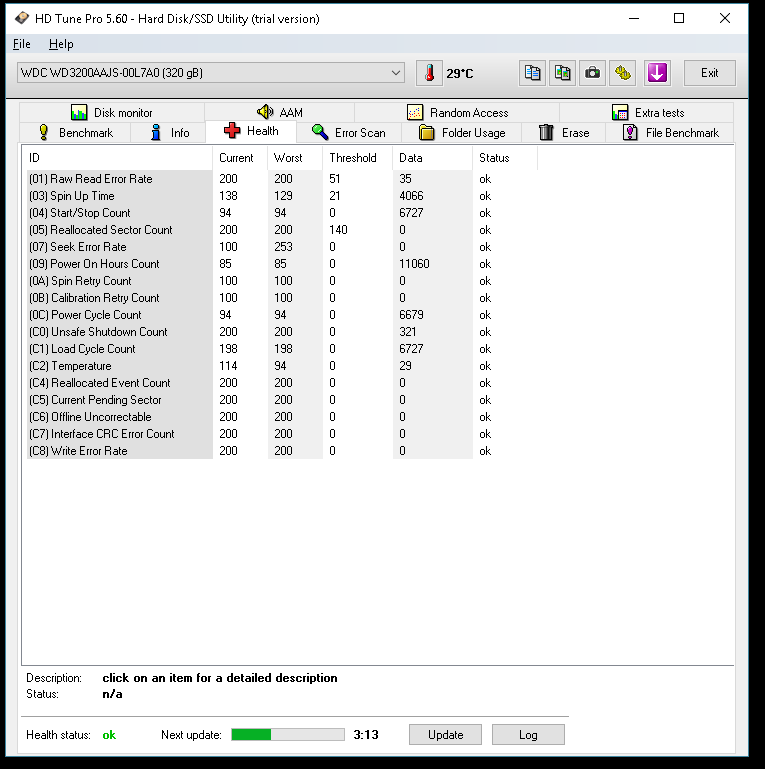Click the thermometer temperature icon
The height and width of the screenshot is (769, 768).
[429, 73]
